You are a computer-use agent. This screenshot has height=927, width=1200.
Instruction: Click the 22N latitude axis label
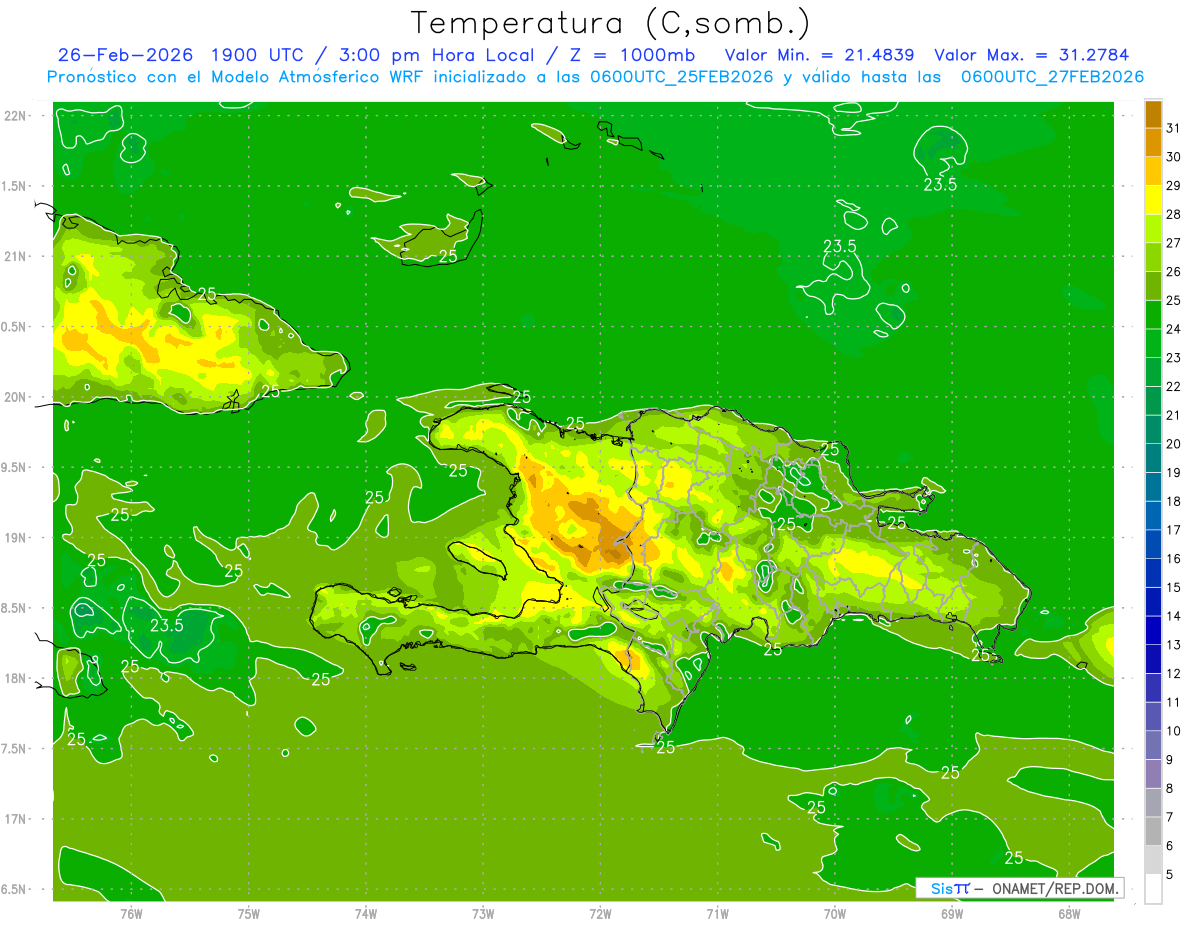[x=17, y=116]
